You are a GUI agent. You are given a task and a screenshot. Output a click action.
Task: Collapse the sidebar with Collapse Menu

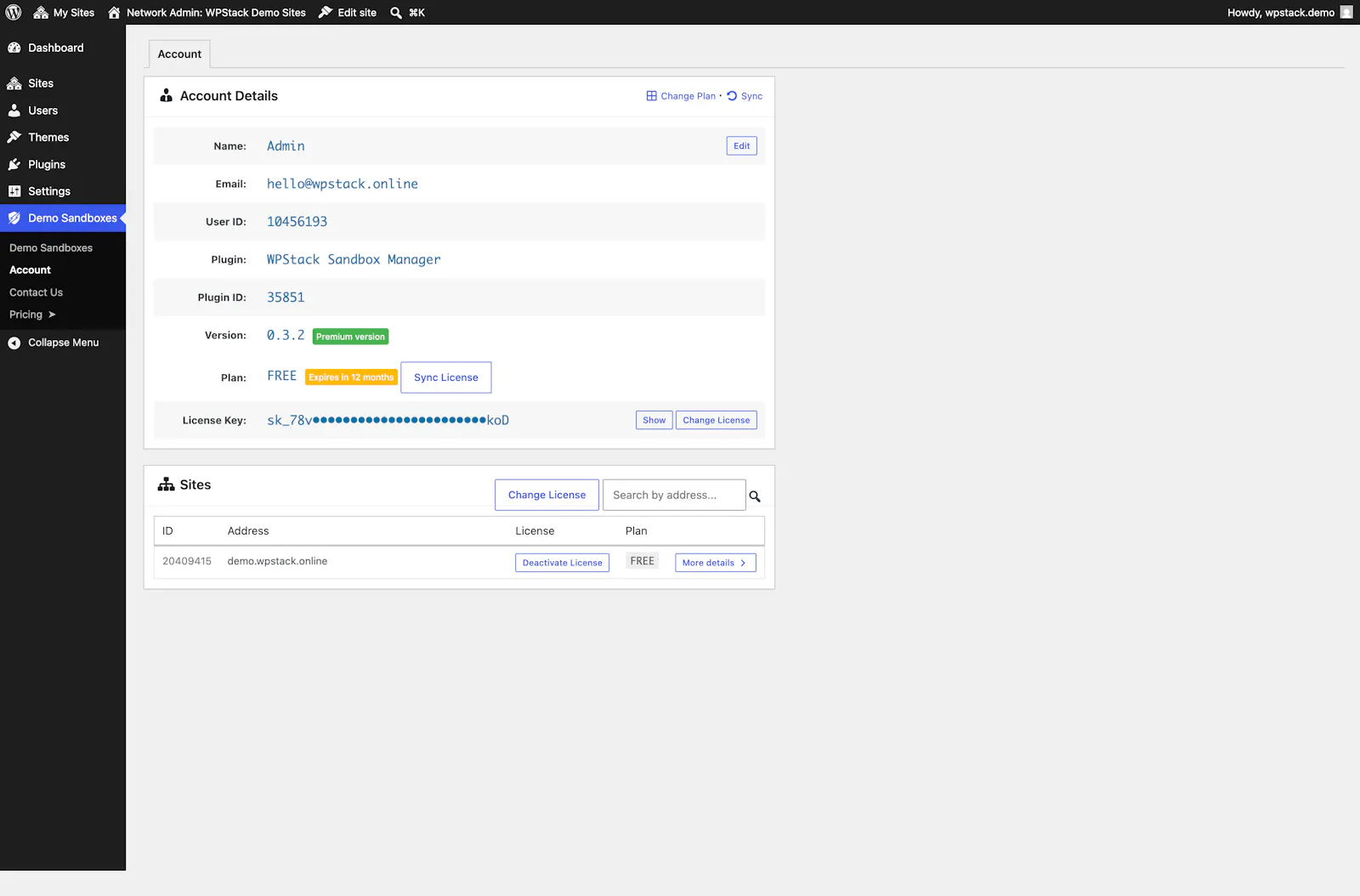coord(63,343)
